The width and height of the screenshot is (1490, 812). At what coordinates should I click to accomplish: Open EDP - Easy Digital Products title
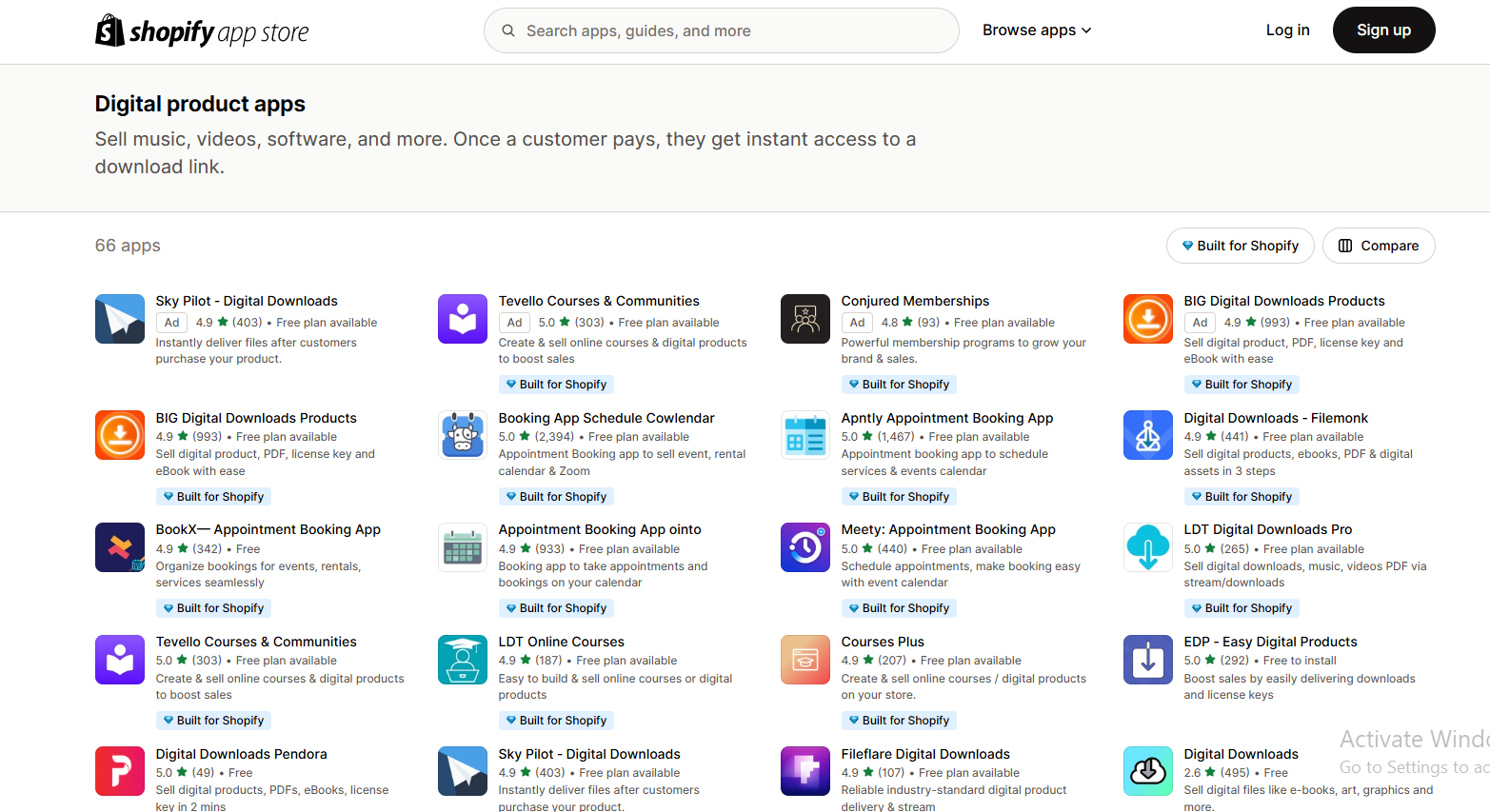1271,642
